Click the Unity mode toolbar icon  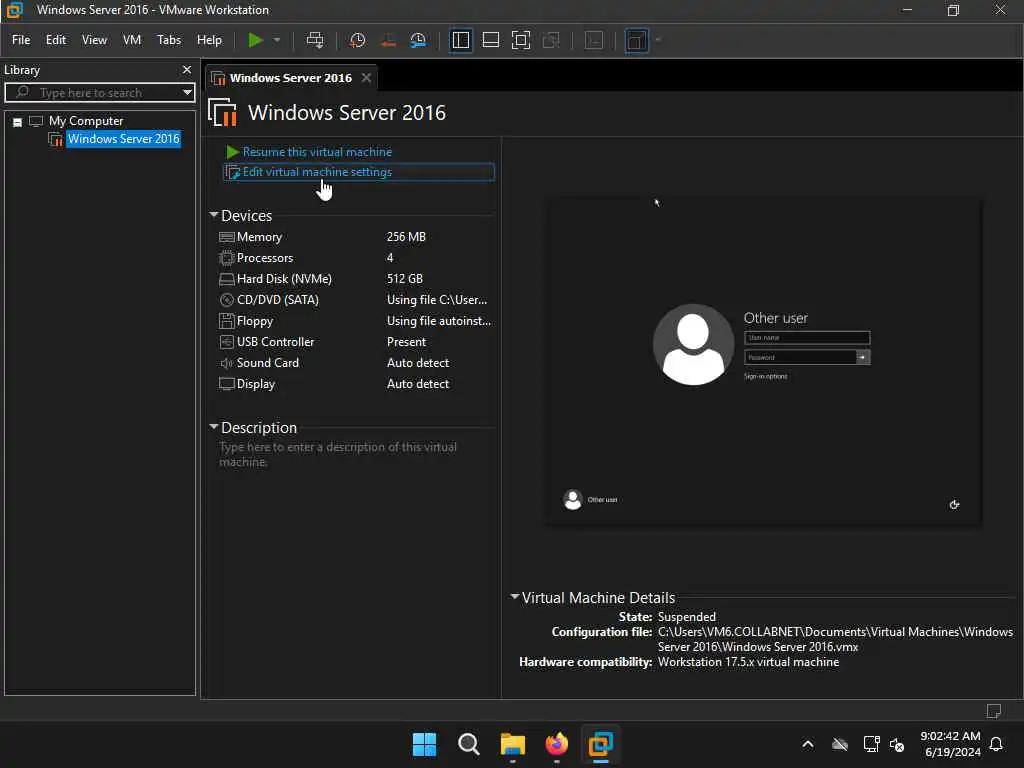[x=551, y=40]
